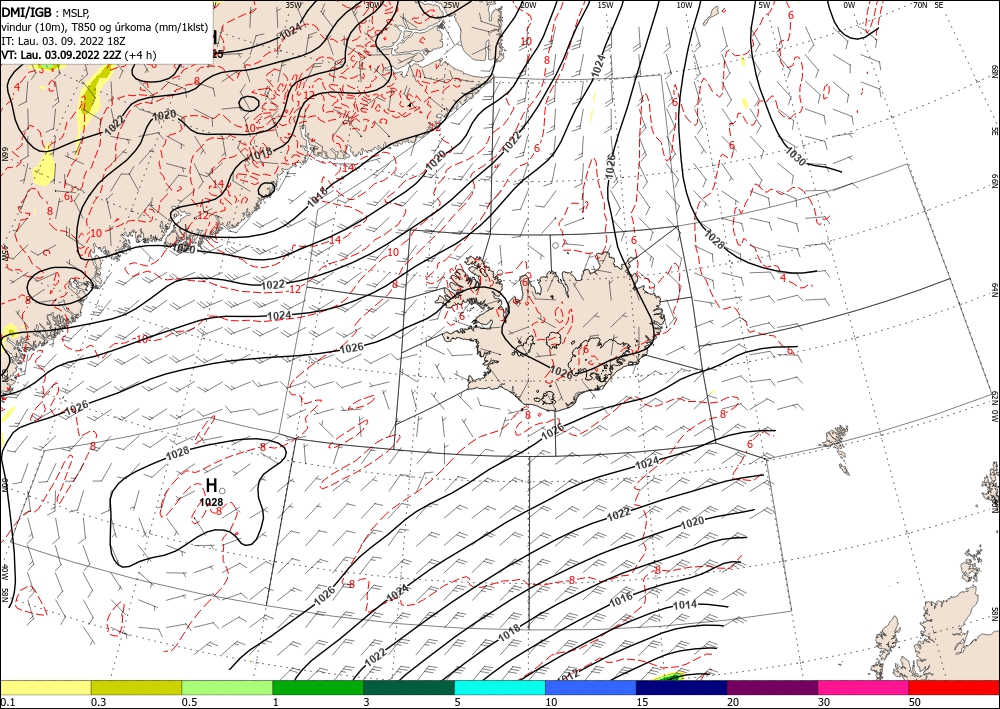Pick the blue 10–15 mm legend swatch

coord(591,687)
